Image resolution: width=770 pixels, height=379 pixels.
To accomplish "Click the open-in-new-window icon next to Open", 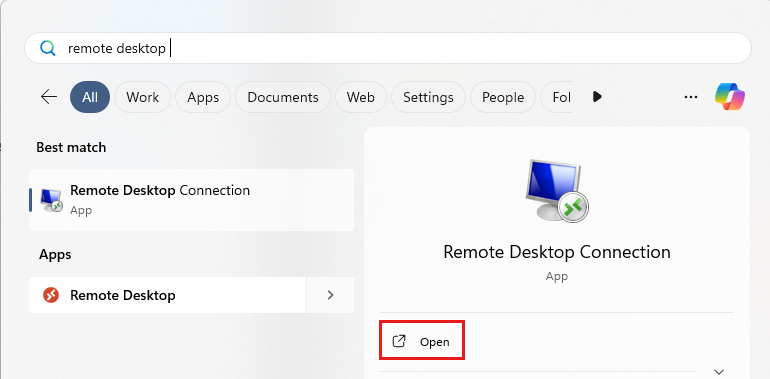I will (x=399, y=341).
